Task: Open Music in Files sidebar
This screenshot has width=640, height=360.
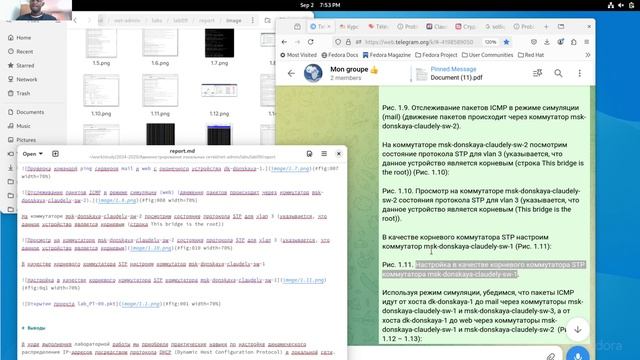Action: pyautogui.click(x=23, y=126)
